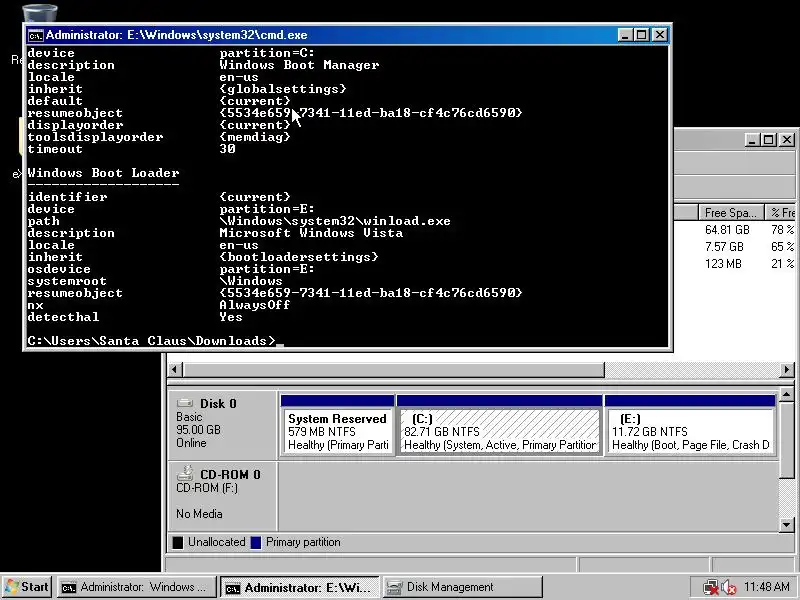Click the Disk 0 drive icon
The width and height of the screenshot is (800, 600).
coord(185,403)
